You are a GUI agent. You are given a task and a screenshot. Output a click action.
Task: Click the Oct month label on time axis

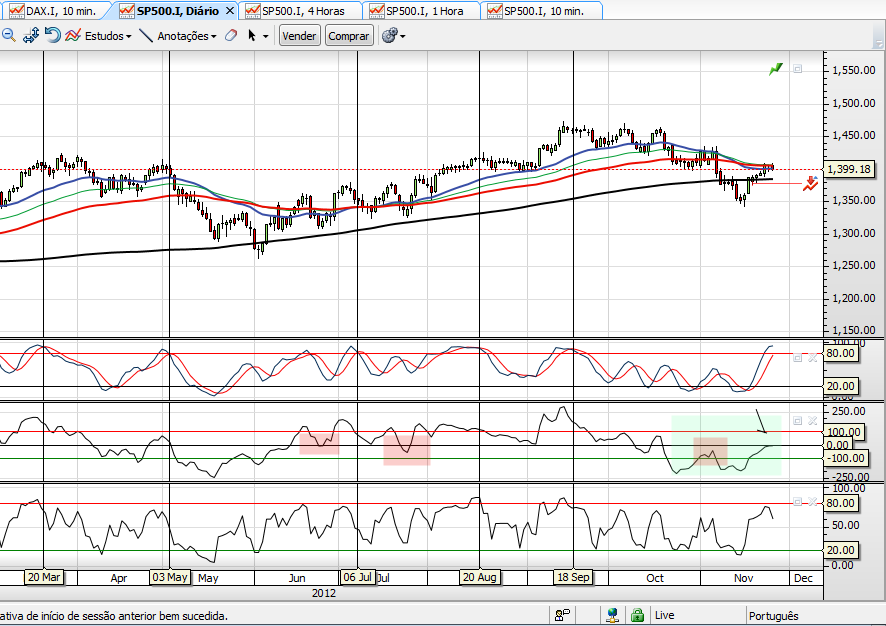(655, 578)
